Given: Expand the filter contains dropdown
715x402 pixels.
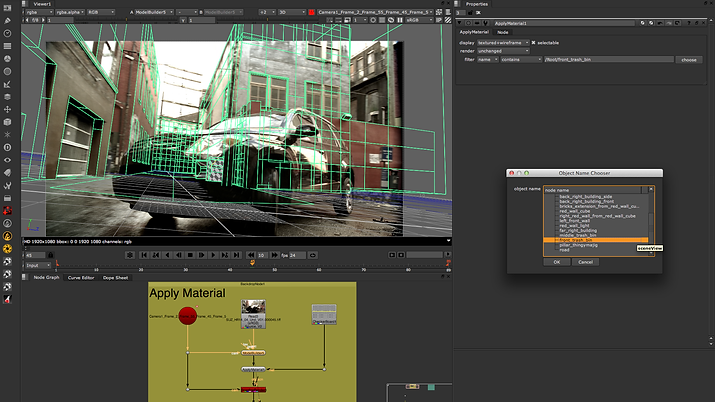Looking at the screenshot, I should click(519, 60).
